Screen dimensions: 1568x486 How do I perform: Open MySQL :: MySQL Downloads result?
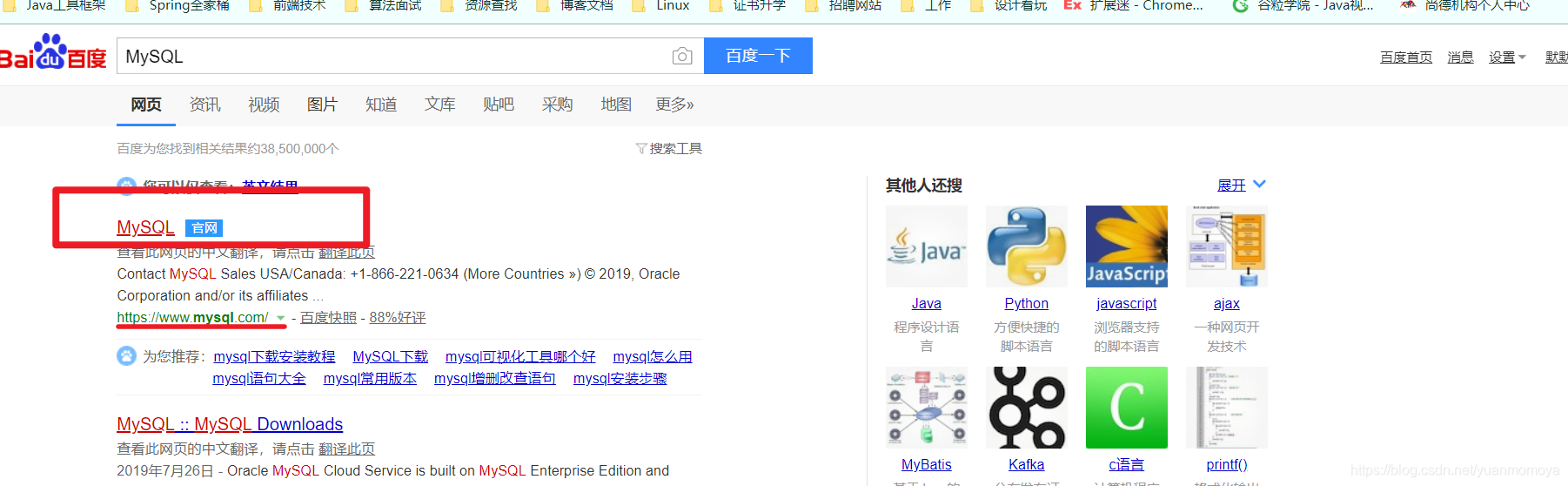[230, 424]
